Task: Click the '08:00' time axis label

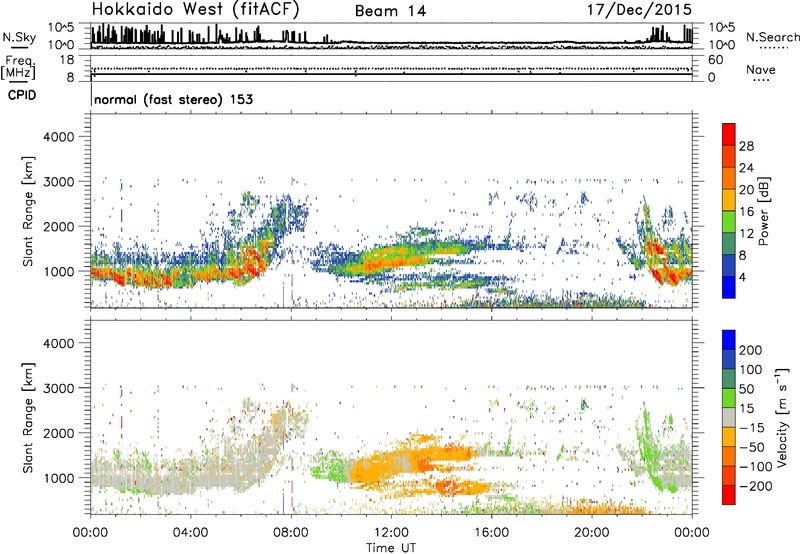Action: tap(291, 533)
